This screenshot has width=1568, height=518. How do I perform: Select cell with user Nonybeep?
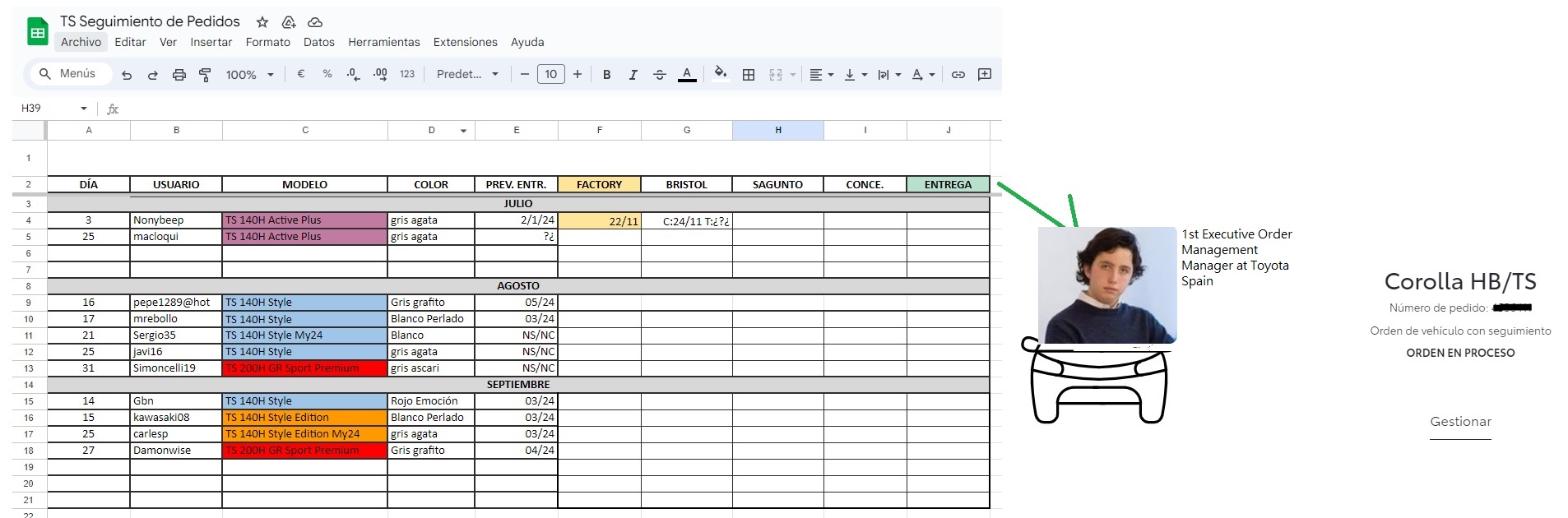pos(176,220)
